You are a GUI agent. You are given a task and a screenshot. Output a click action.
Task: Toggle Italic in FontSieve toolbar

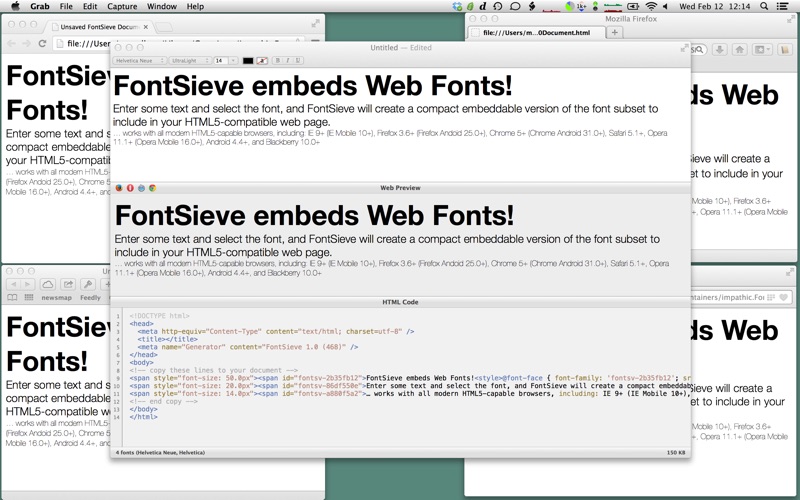(x=287, y=60)
